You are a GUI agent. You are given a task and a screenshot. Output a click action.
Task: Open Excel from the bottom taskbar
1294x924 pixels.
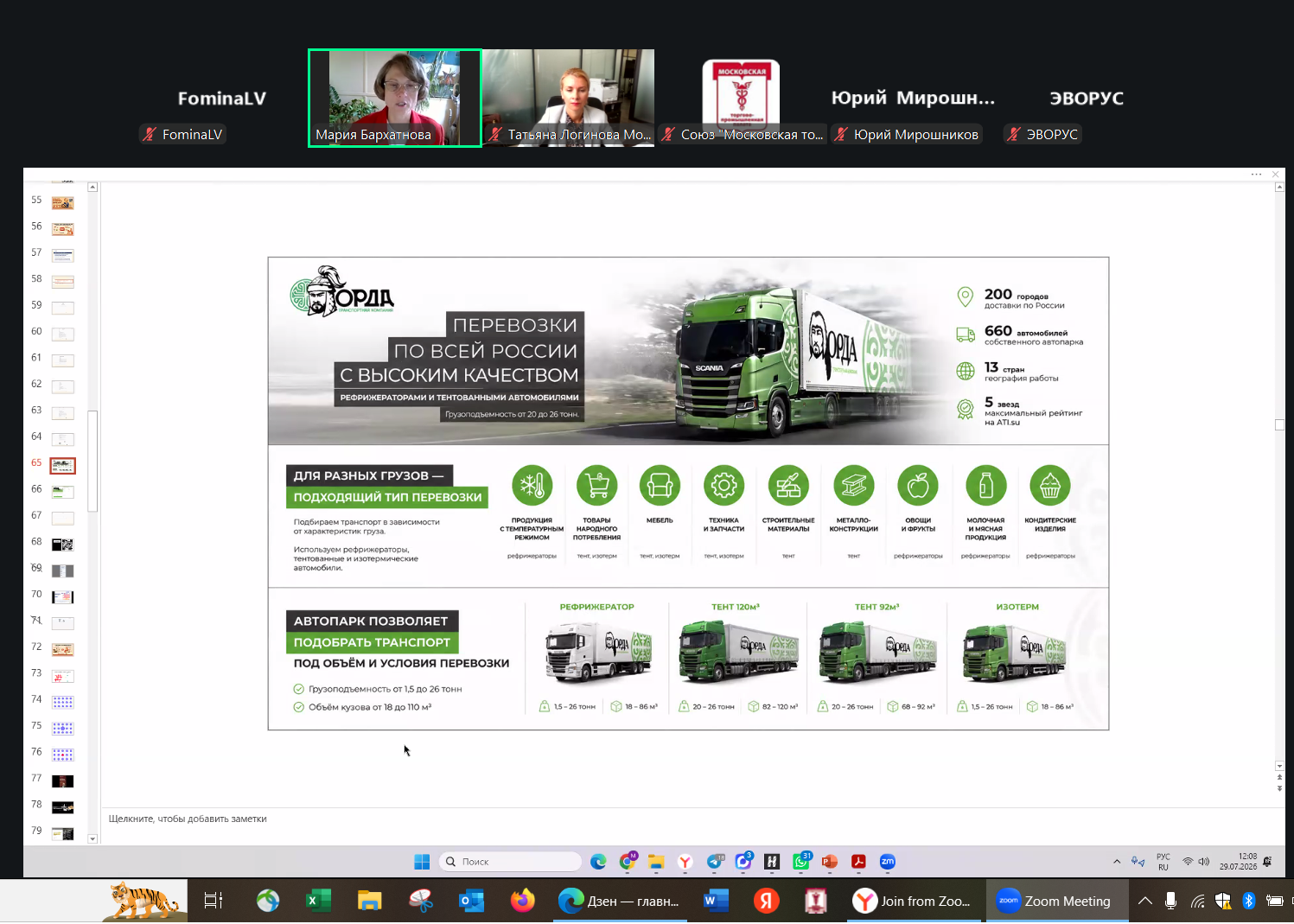click(319, 902)
